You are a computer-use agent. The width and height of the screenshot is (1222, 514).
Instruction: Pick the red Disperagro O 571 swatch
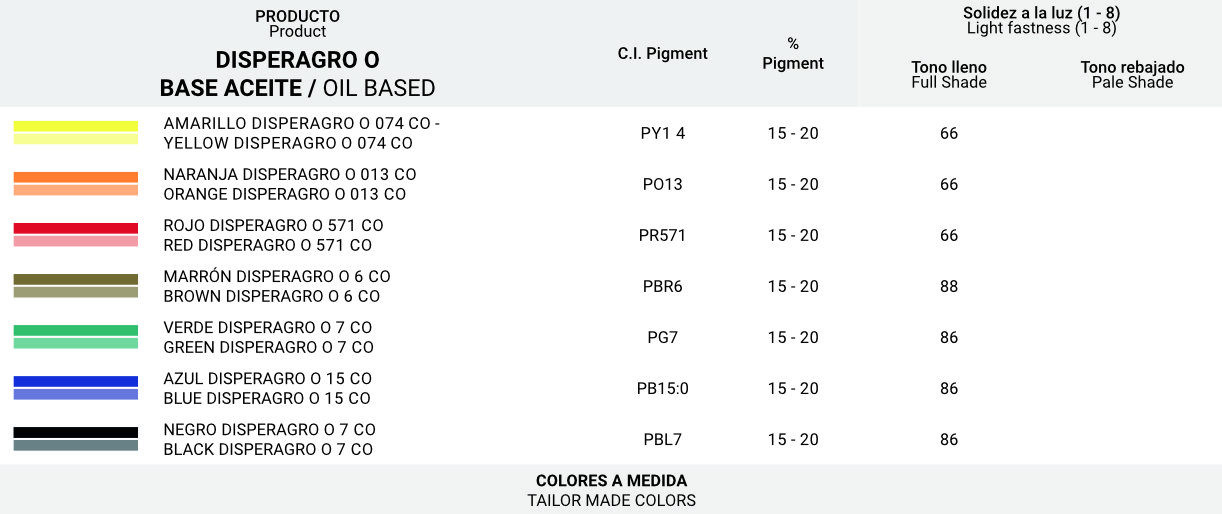tap(76, 235)
